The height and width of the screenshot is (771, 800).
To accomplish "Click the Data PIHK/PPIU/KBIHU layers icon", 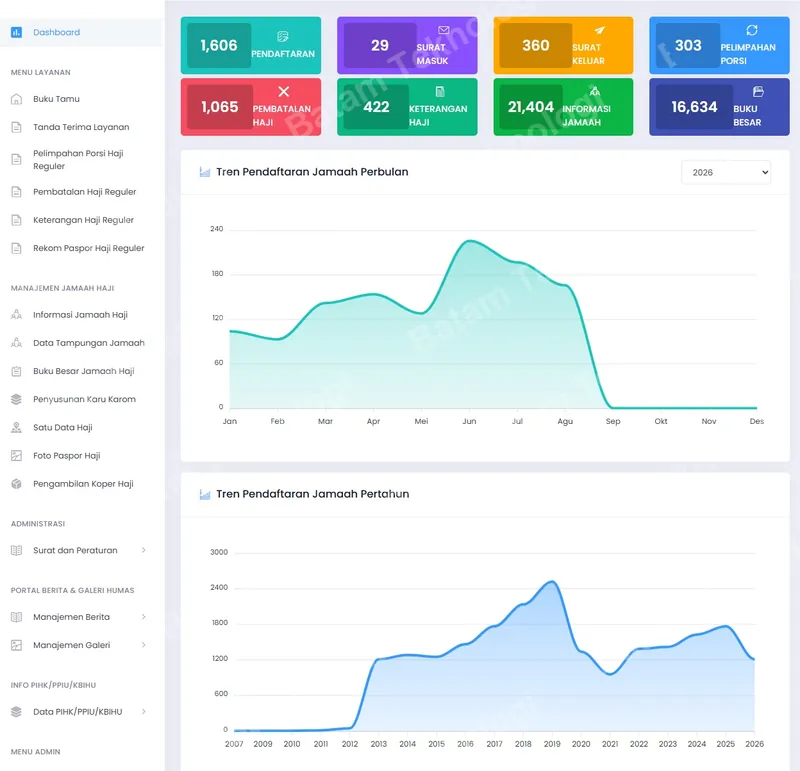I will coord(16,712).
